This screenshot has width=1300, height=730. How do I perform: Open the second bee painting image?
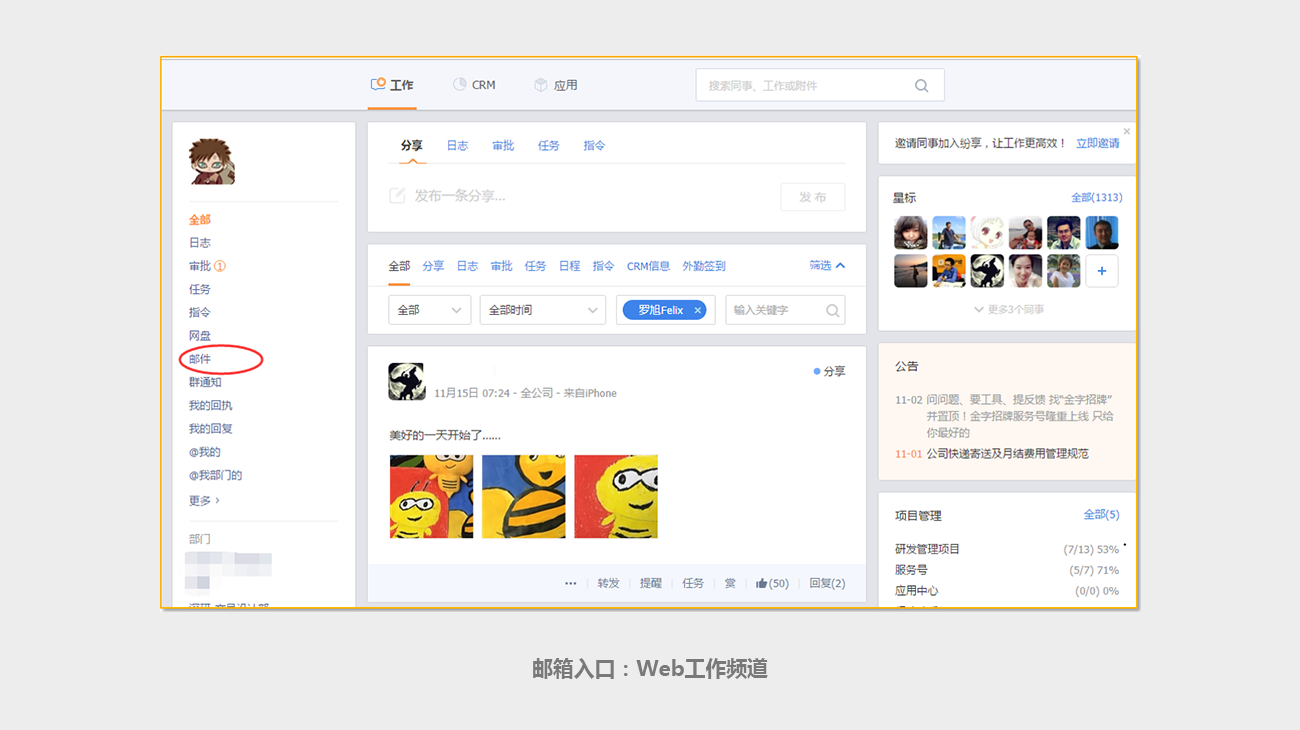click(524, 497)
